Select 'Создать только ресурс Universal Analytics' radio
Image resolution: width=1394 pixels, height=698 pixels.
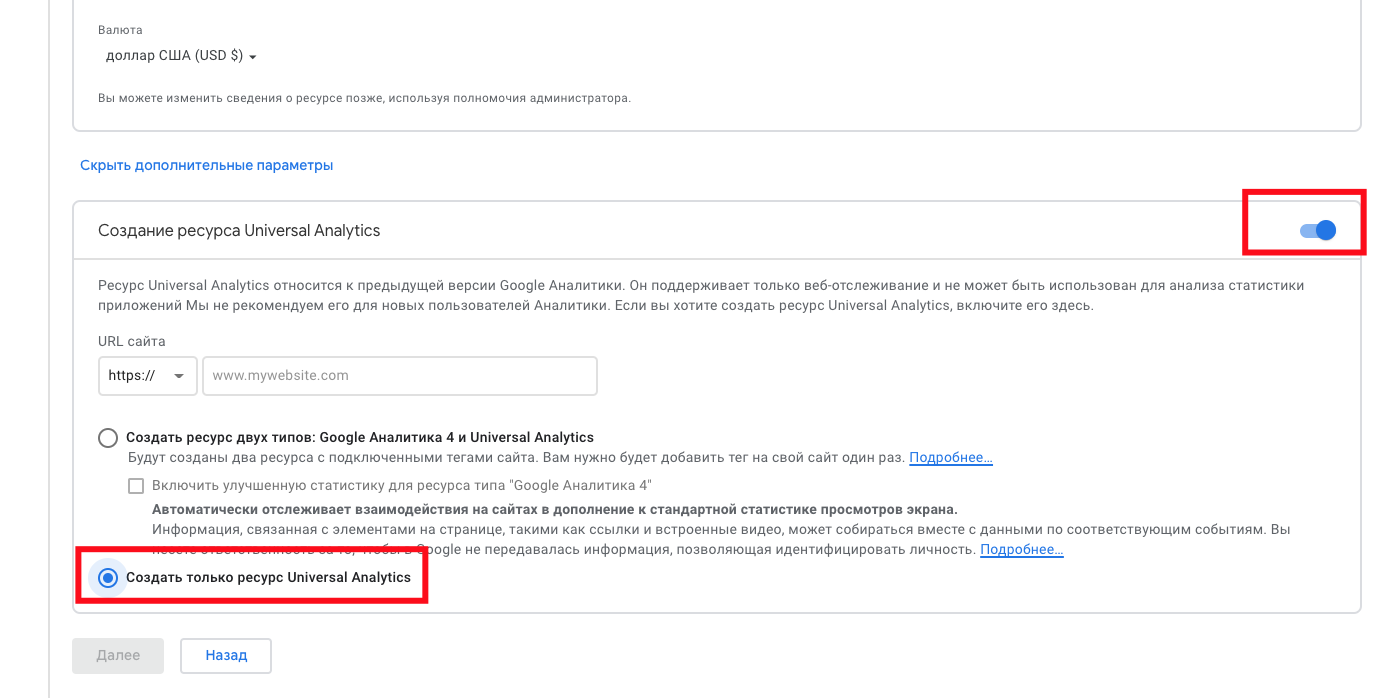coord(108,578)
